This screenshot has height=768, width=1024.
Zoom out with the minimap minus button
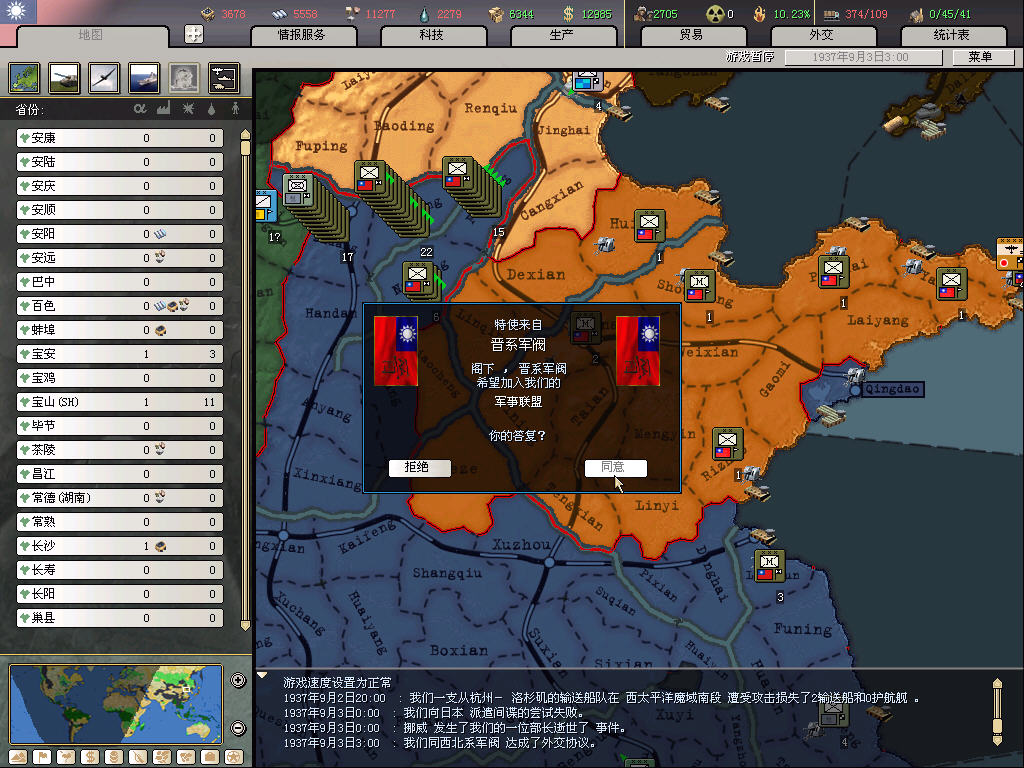238,728
